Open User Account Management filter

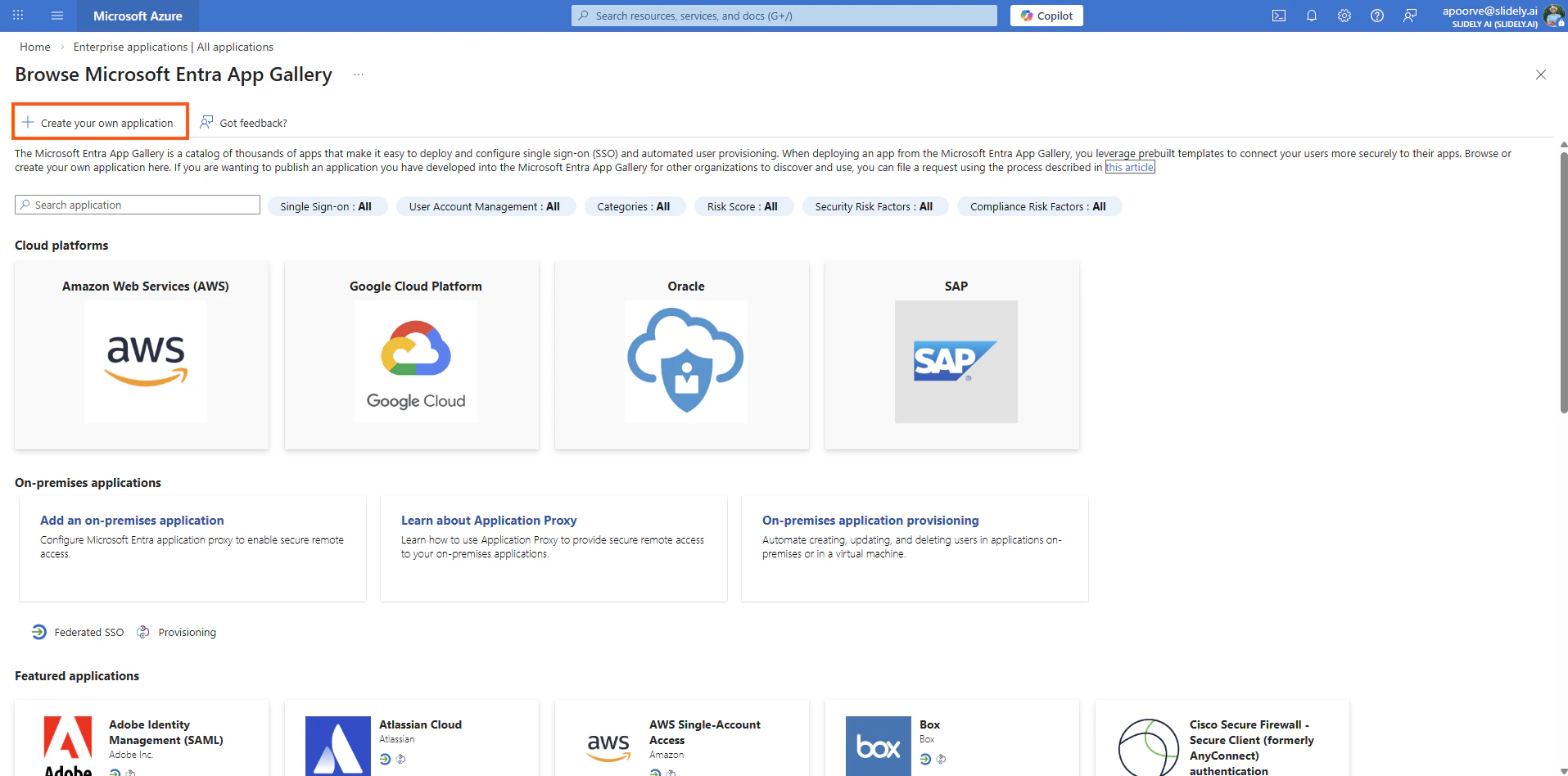click(x=486, y=206)
